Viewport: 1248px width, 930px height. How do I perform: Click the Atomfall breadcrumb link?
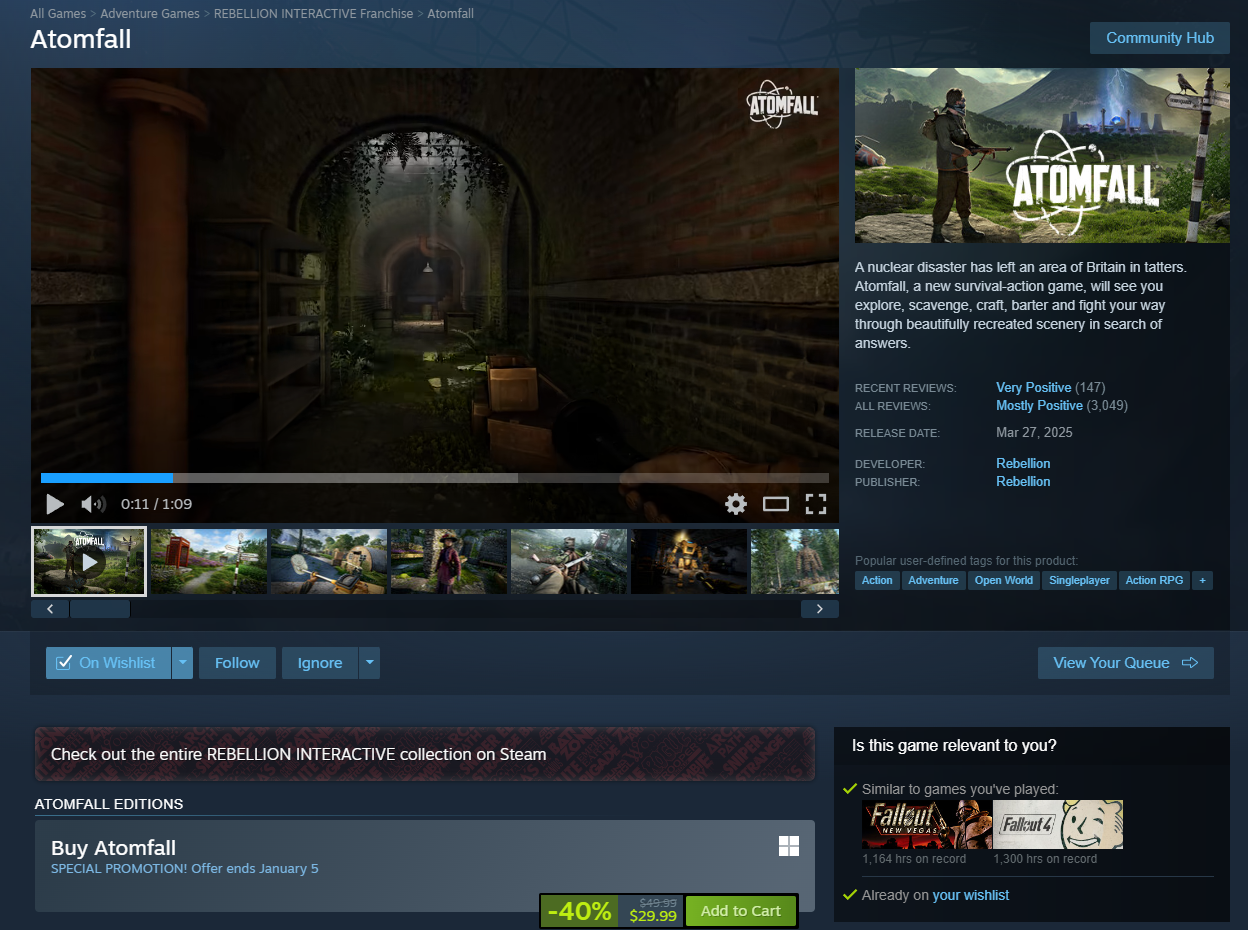coord(450,14)
